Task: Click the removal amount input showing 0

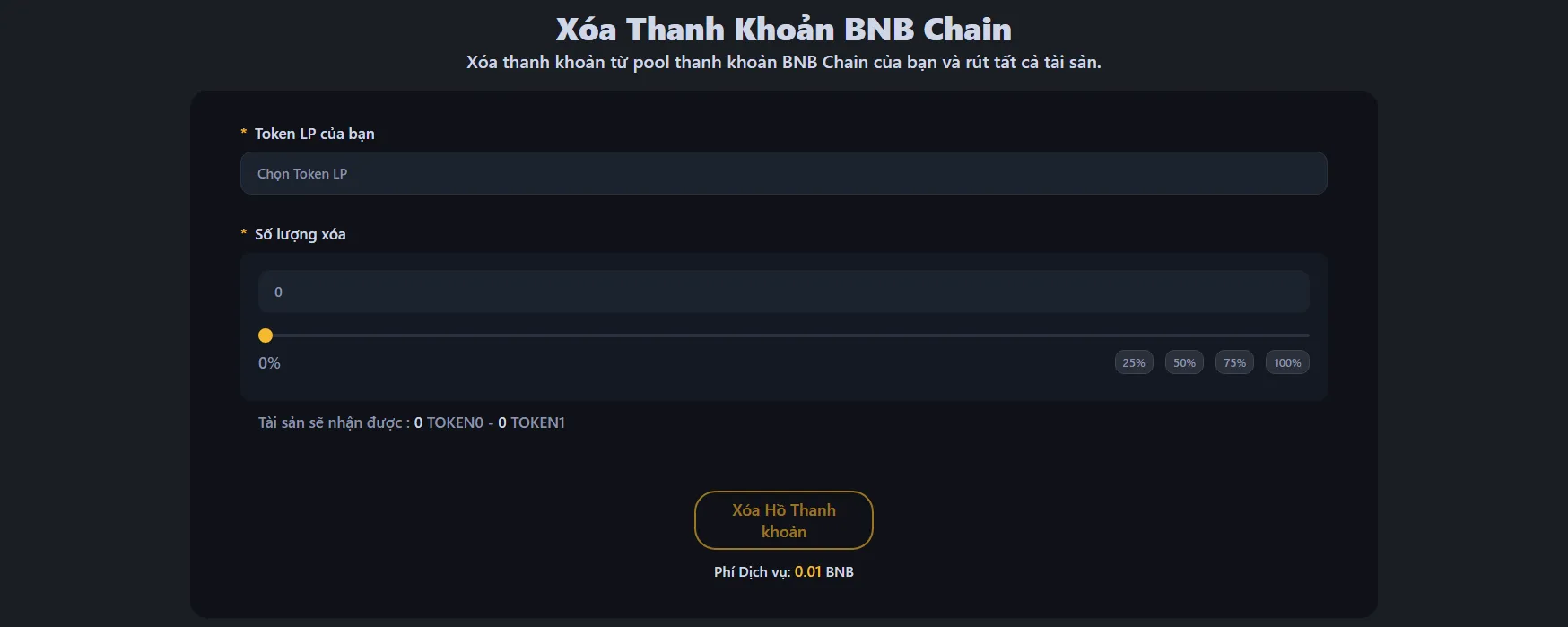Action: click(x=782, y=292)
